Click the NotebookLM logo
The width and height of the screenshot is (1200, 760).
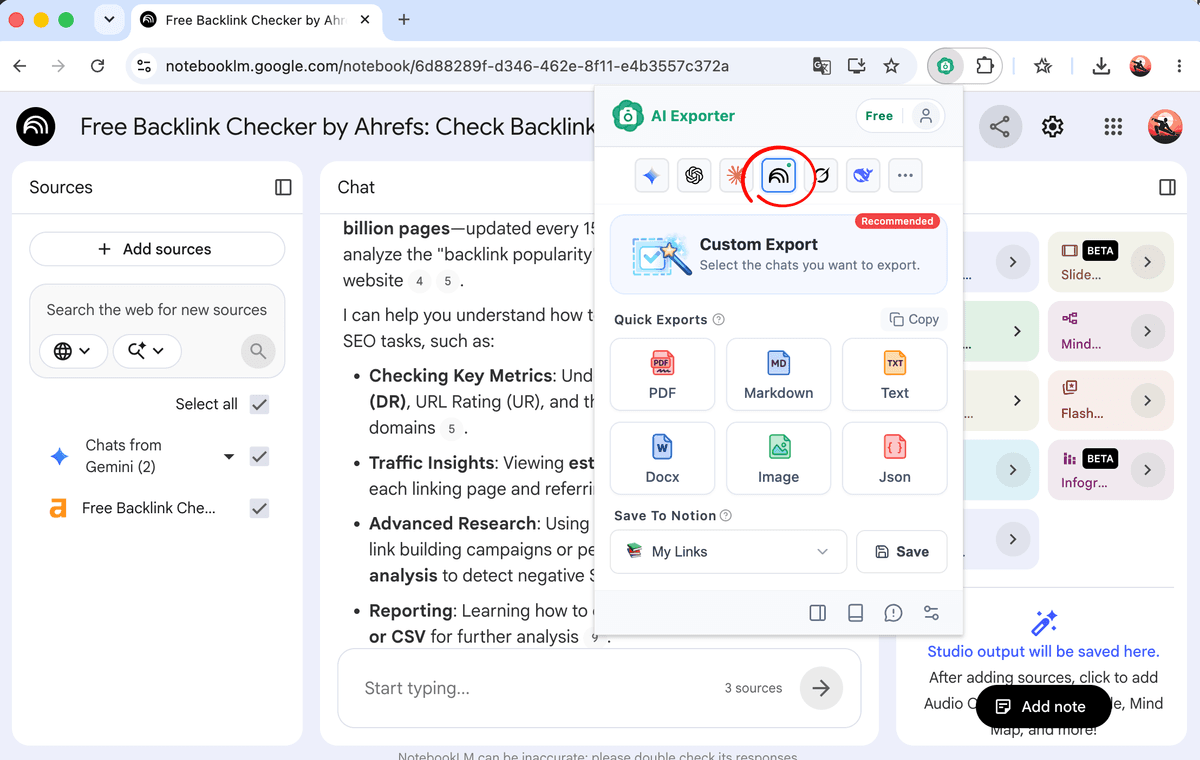pos(36,127)
